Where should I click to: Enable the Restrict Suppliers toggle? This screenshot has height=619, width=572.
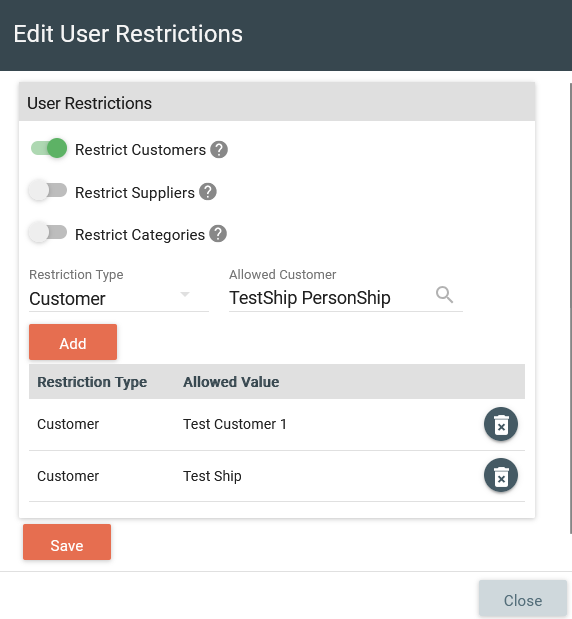tap(48, 191)
